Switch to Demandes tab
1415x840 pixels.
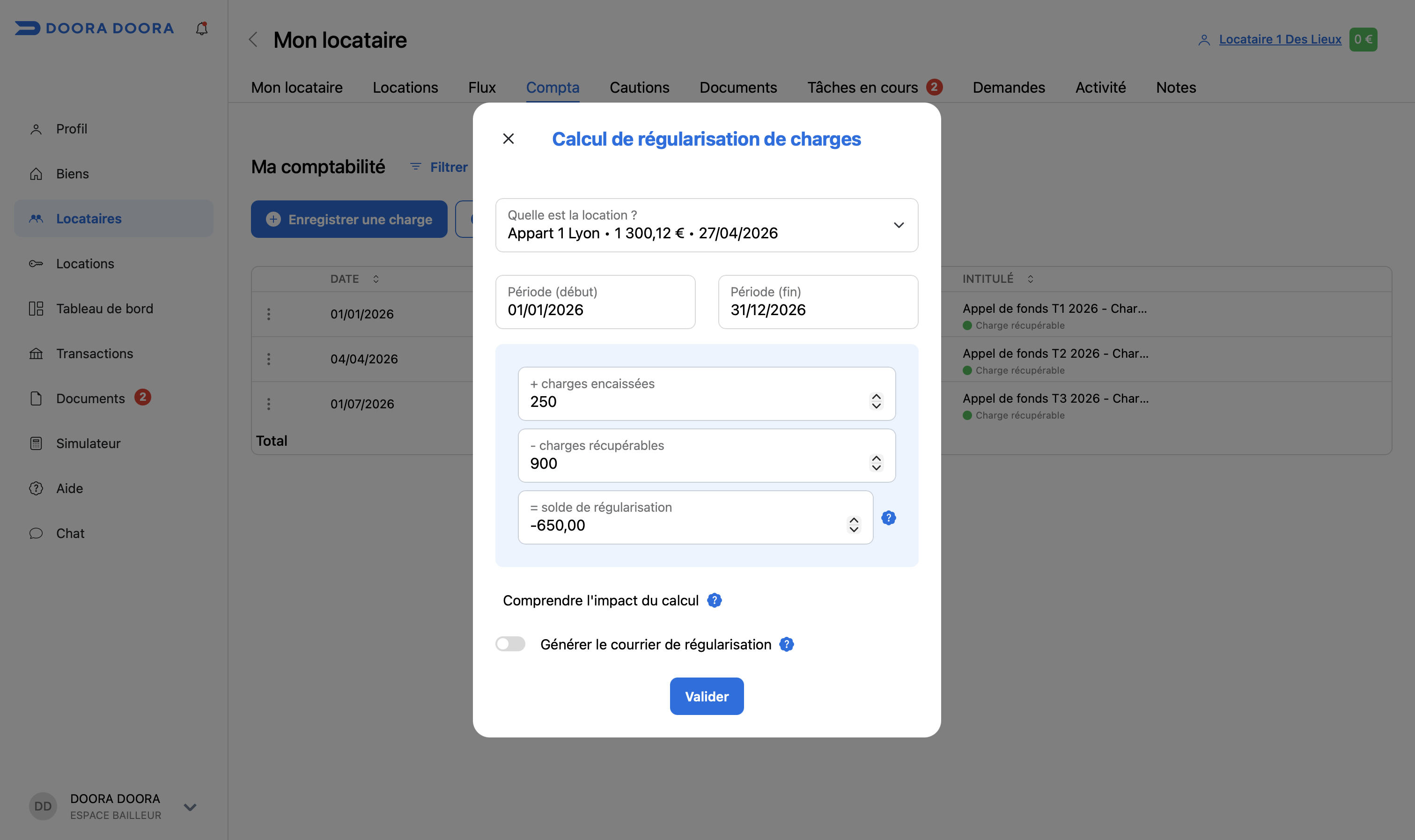[x=1009, y=88]
